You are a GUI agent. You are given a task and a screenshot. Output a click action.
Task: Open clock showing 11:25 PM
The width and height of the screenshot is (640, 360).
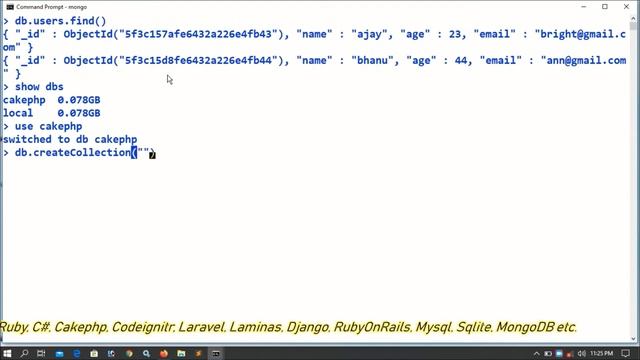[602, 353]
